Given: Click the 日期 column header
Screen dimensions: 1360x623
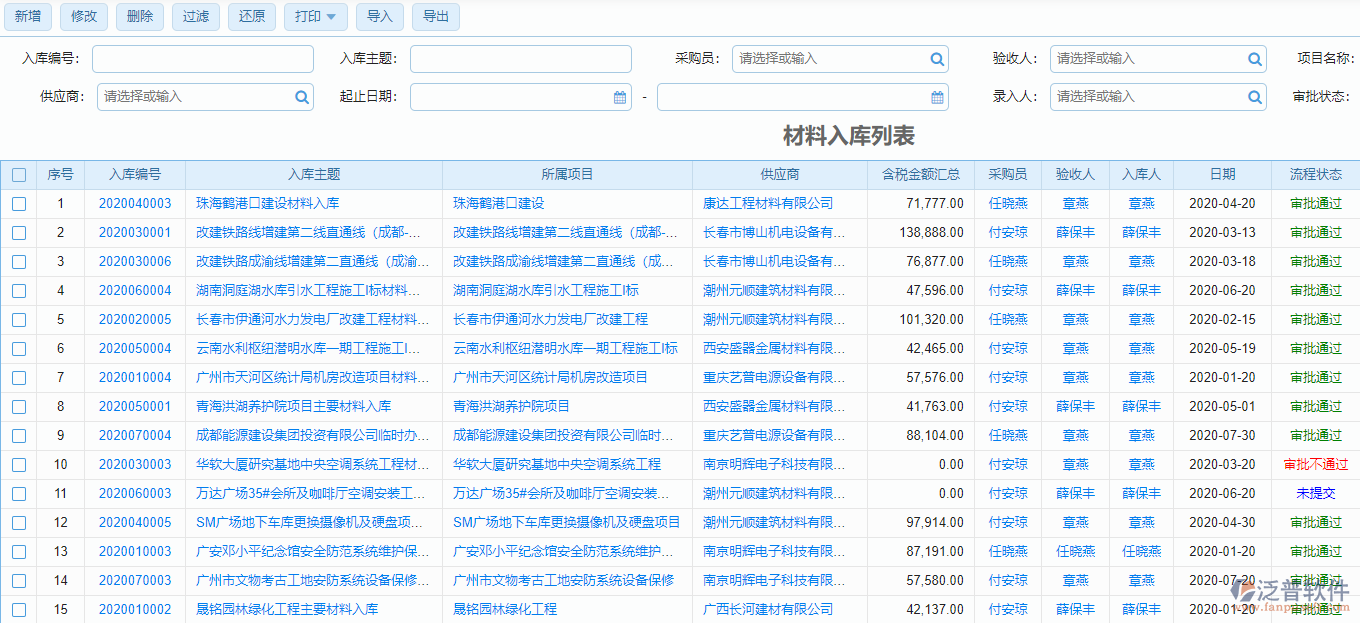Looking at the screenshot, I should [1222, 174].
